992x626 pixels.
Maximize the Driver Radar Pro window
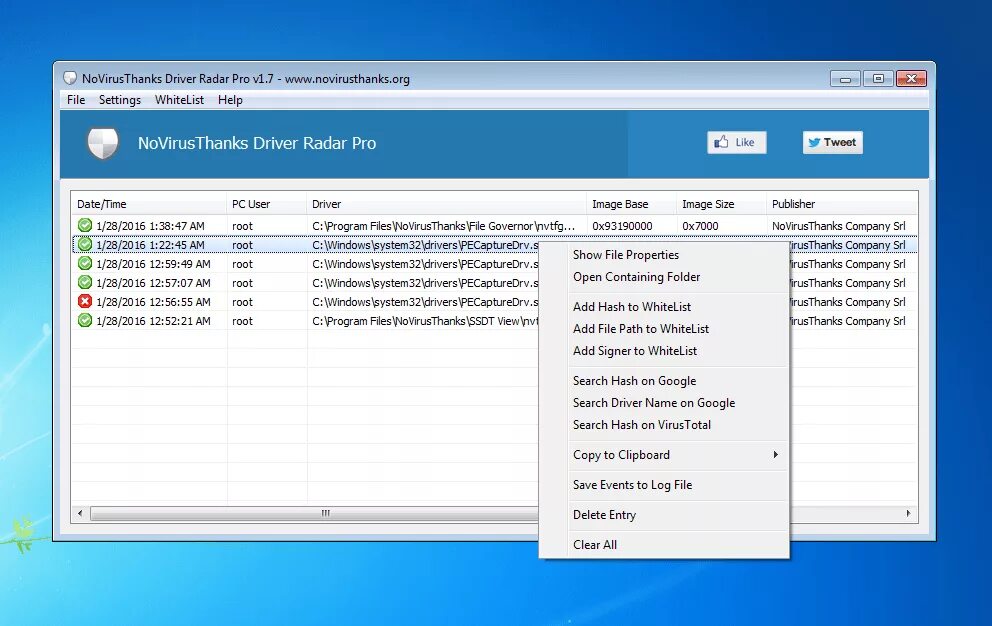[x=877, y=78]
